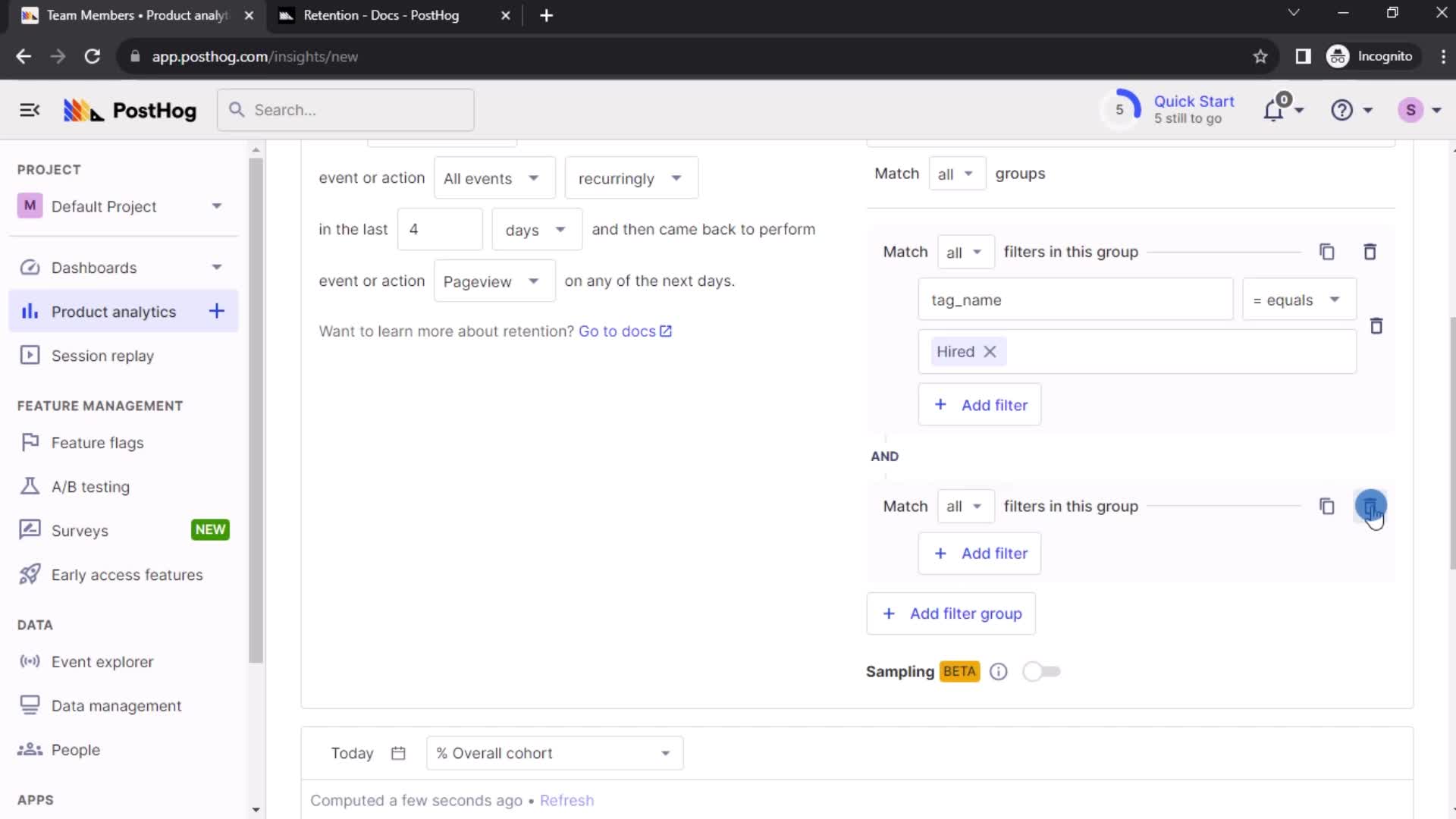The image size is (1456, 819).
Task: Click the delete filter row icon inside first group
Action: tap(1378, 326)
